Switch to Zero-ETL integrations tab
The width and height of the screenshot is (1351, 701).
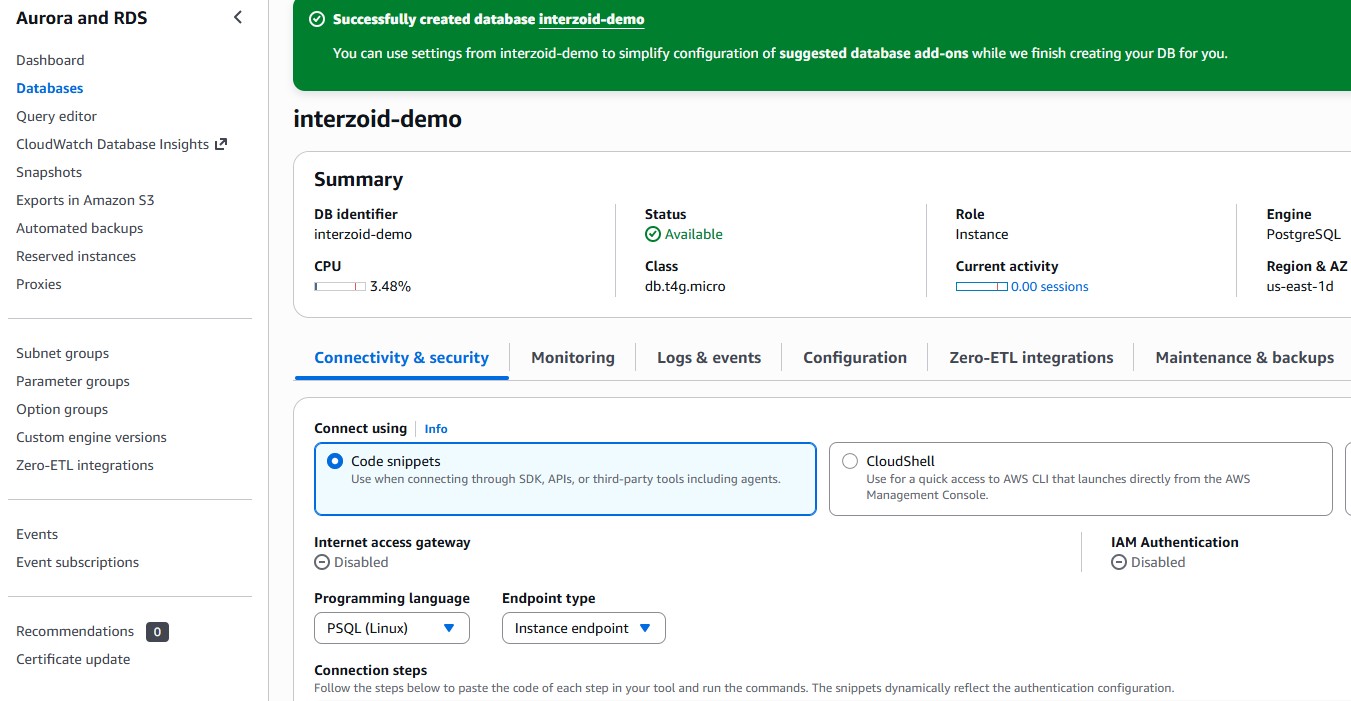(1031, 357)
